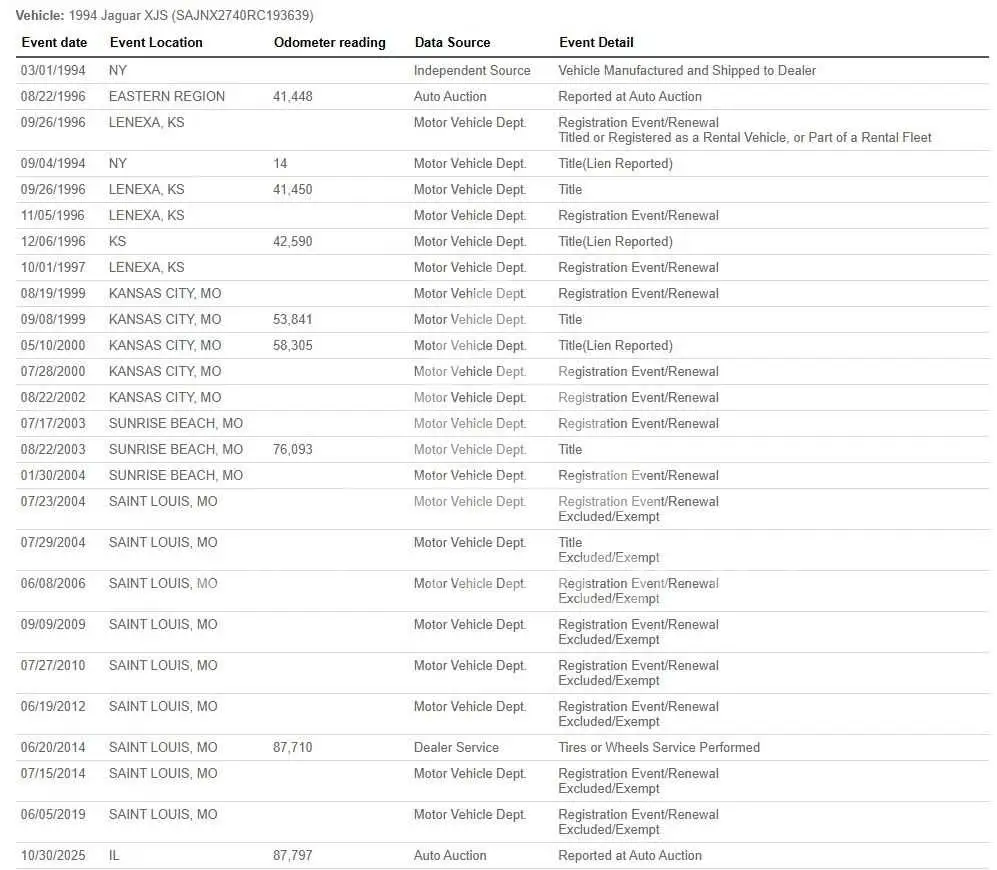Click the 09/04/1994 Title(Lien Reported) detail
Viewport: 997px width, 870px height.
(615, 164)
